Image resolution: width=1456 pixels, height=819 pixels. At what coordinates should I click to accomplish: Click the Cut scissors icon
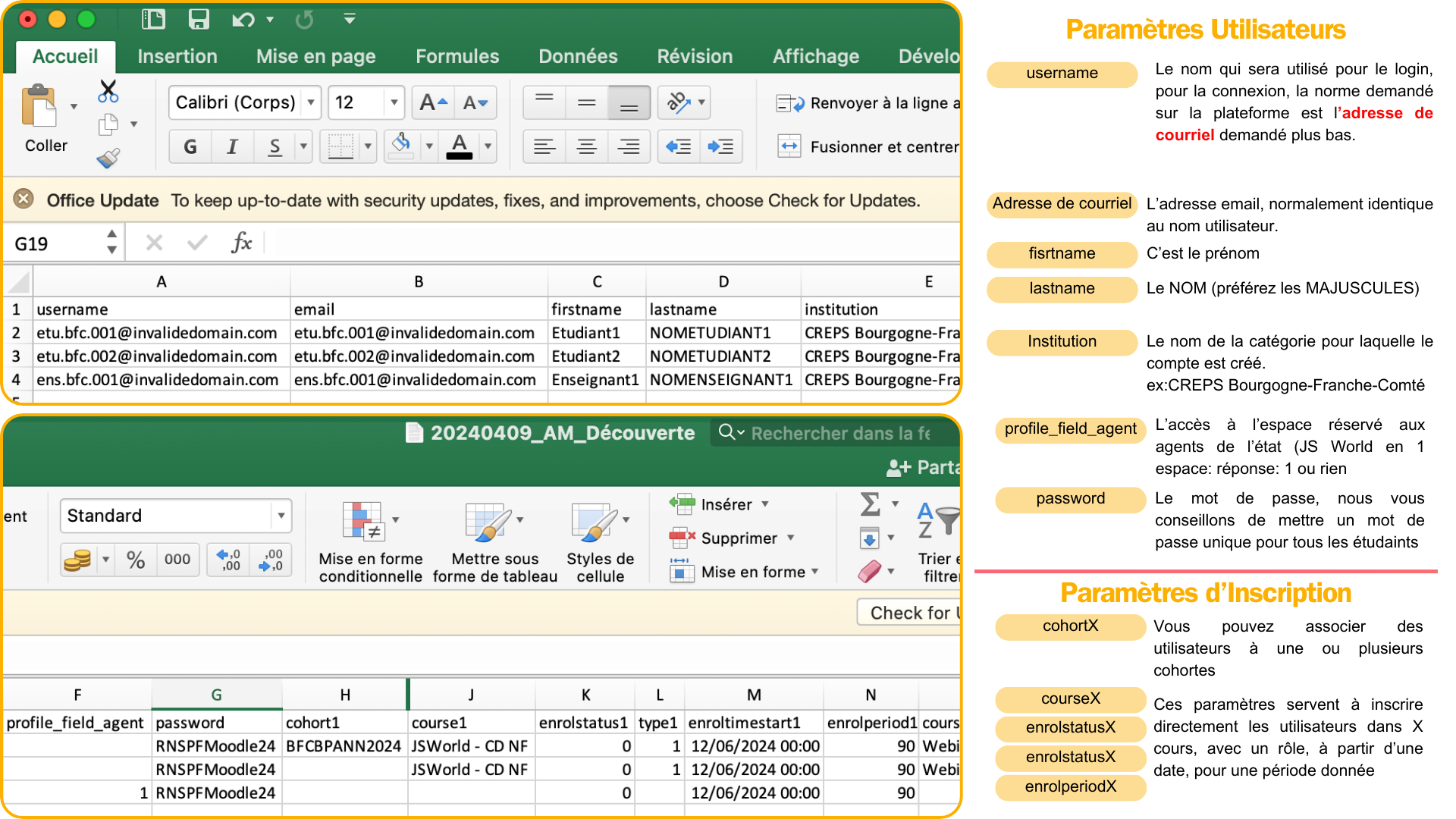point(108,91)
